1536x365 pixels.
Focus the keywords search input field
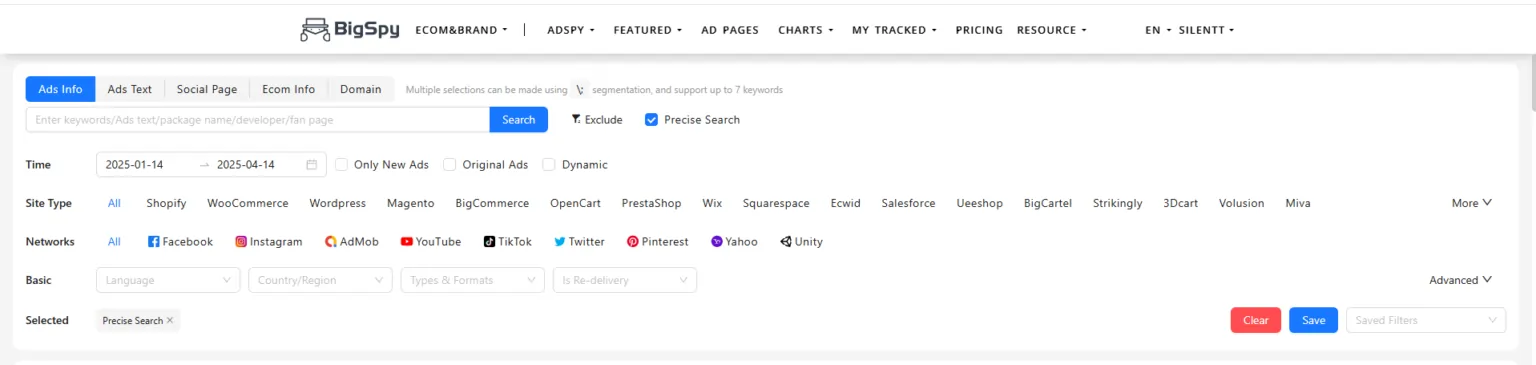(x=258, y=120)
